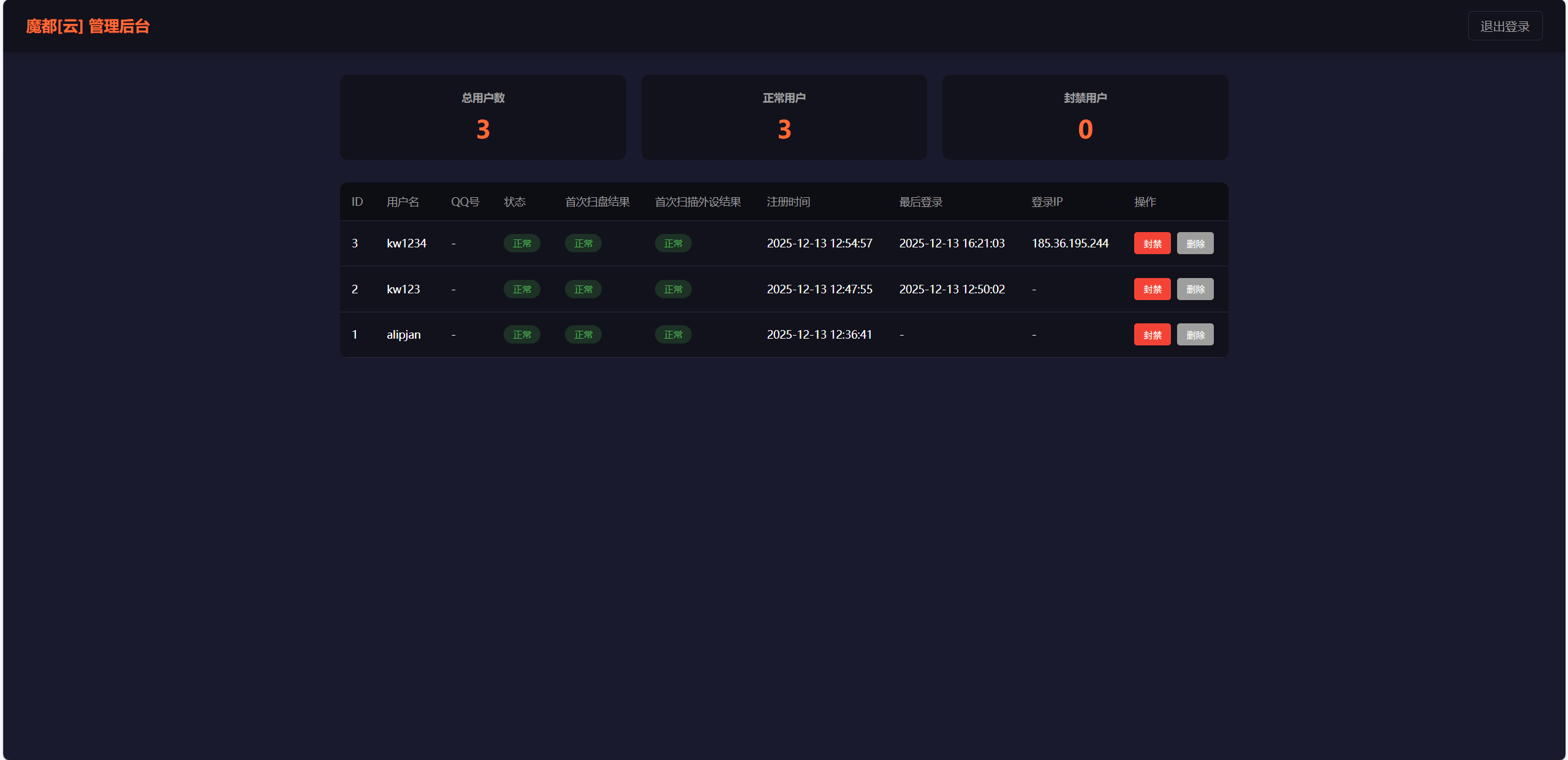Click the 最后登录 column header
This screenshot has height=760, width=1568.
click(x=920, y=202)
